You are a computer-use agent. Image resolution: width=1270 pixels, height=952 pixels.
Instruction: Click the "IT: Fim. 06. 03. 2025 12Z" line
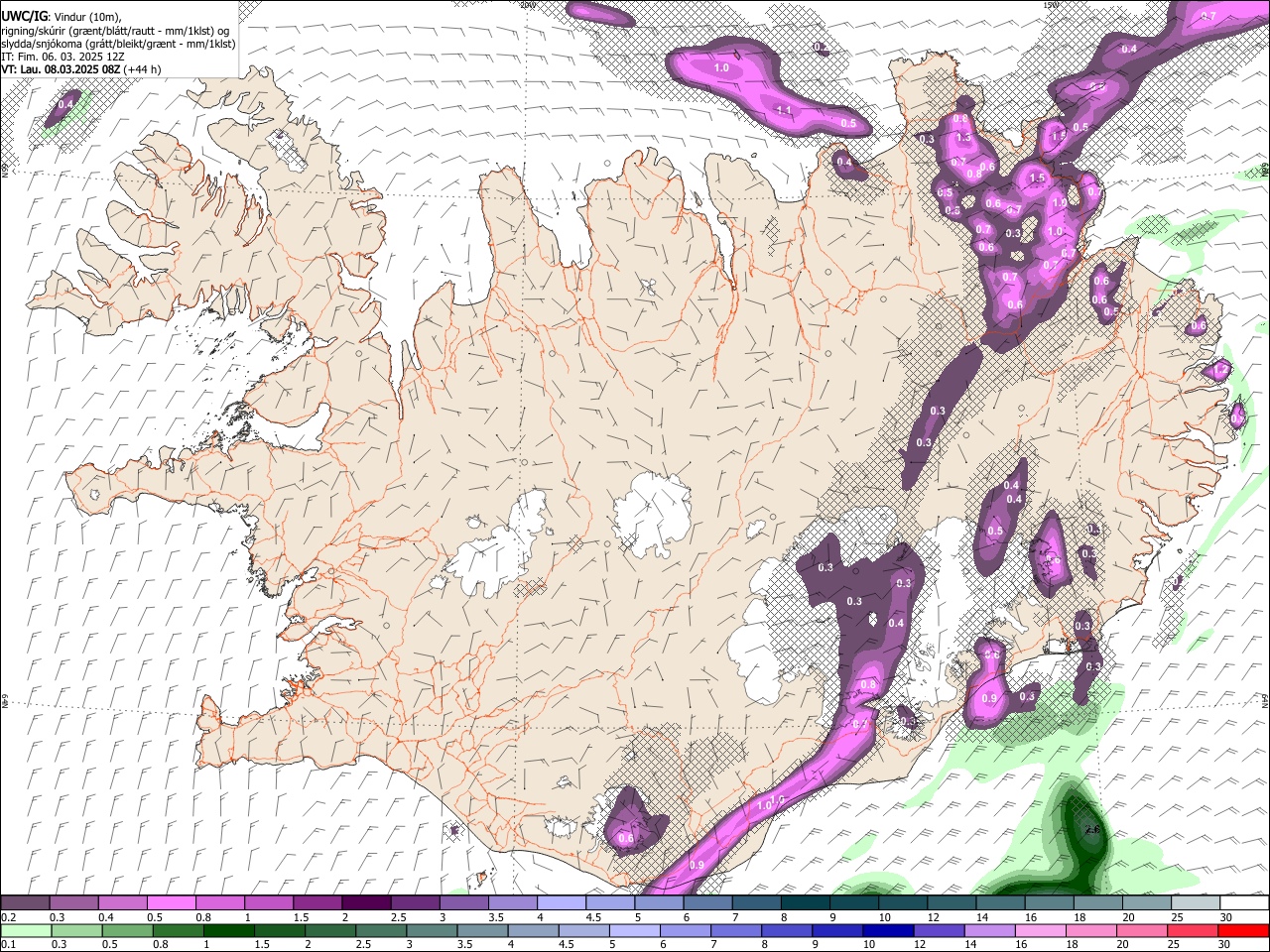(x=64, y=57)
